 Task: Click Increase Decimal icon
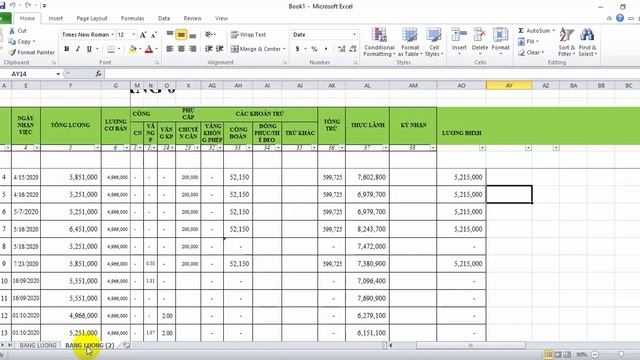point(342,49)
